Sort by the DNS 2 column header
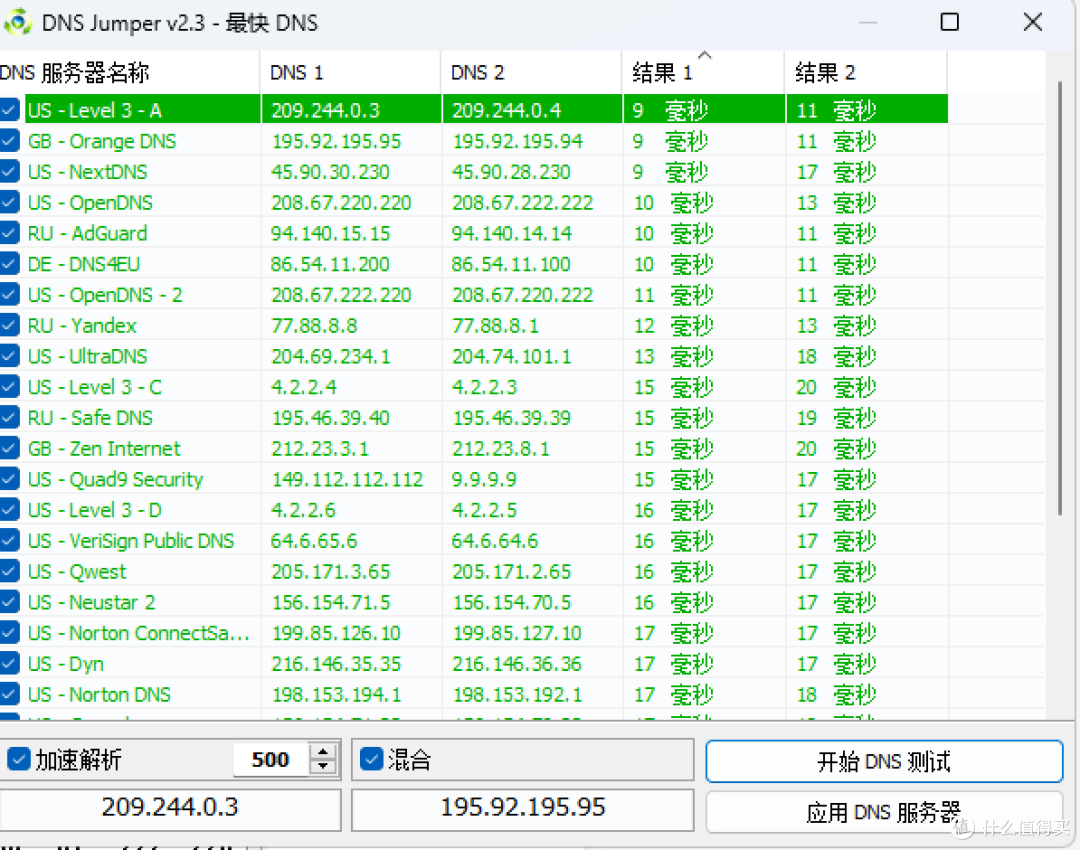This screenshot has width=1080, height=850. 531,72
